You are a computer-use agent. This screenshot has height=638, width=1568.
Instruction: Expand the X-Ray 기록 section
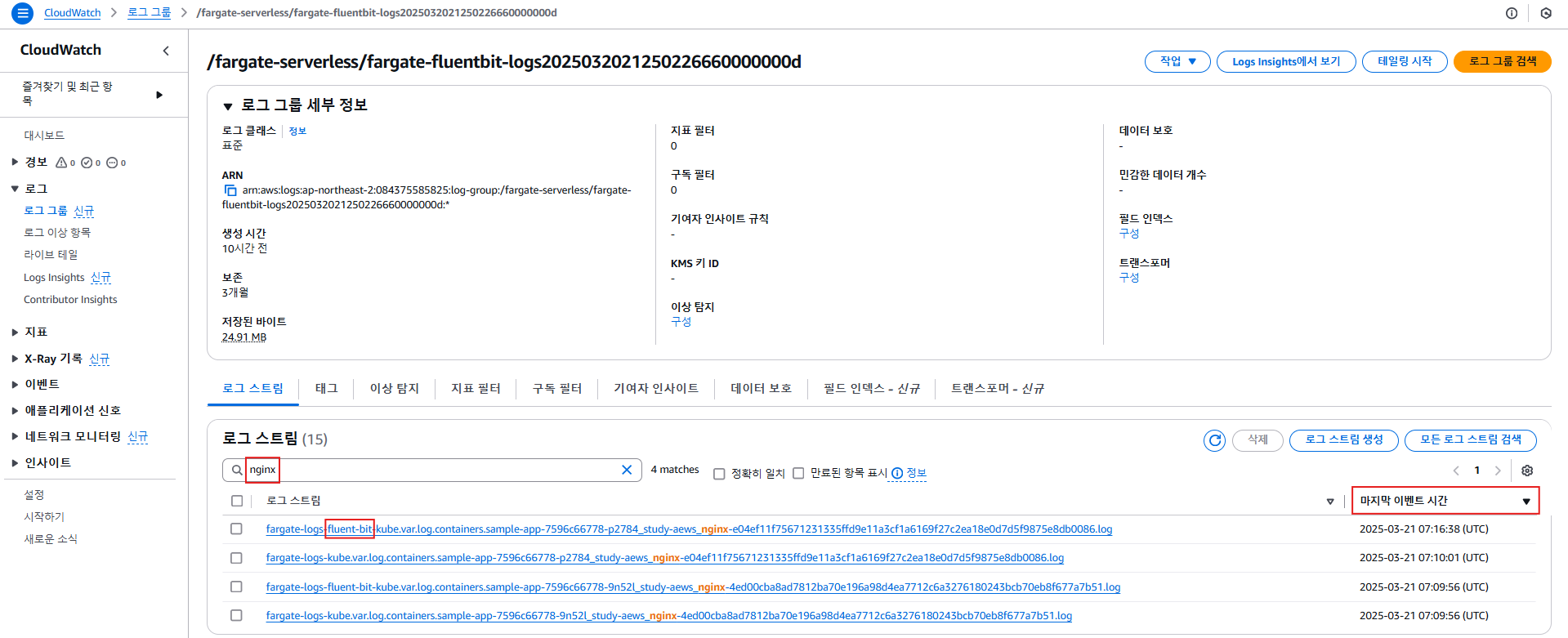pos(15,359)
